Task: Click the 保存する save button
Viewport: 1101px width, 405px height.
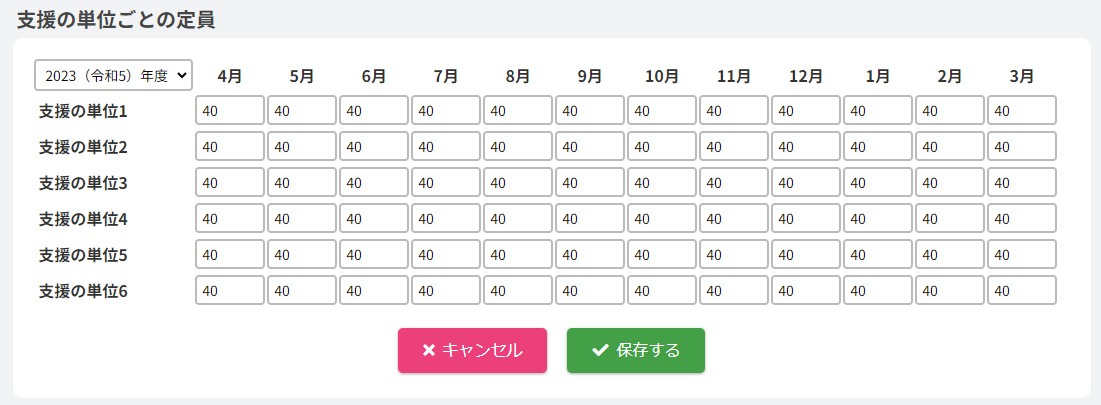Action: tap(635, 350)
